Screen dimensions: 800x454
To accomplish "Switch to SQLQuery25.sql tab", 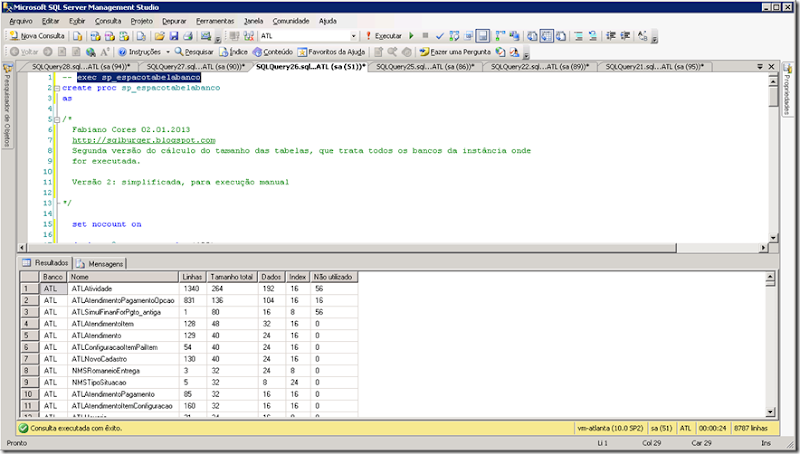I will point(425,66).
